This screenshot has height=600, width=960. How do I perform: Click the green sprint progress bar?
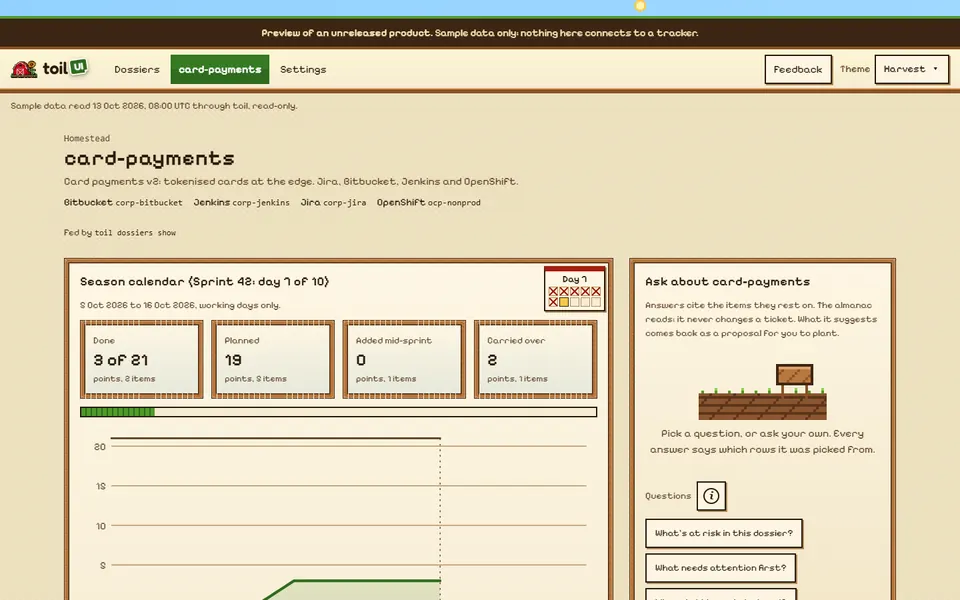[x=339, y=412]
